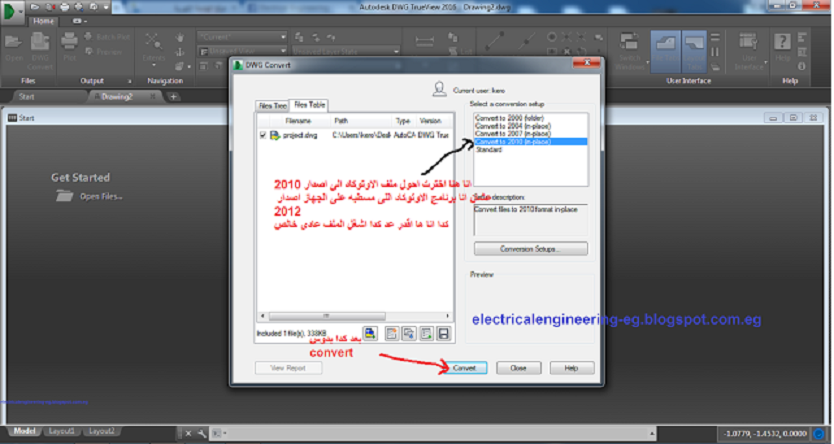Click the scroll left arrow in files table
This screenshot has height=444, width=834.
click(262, 316)
